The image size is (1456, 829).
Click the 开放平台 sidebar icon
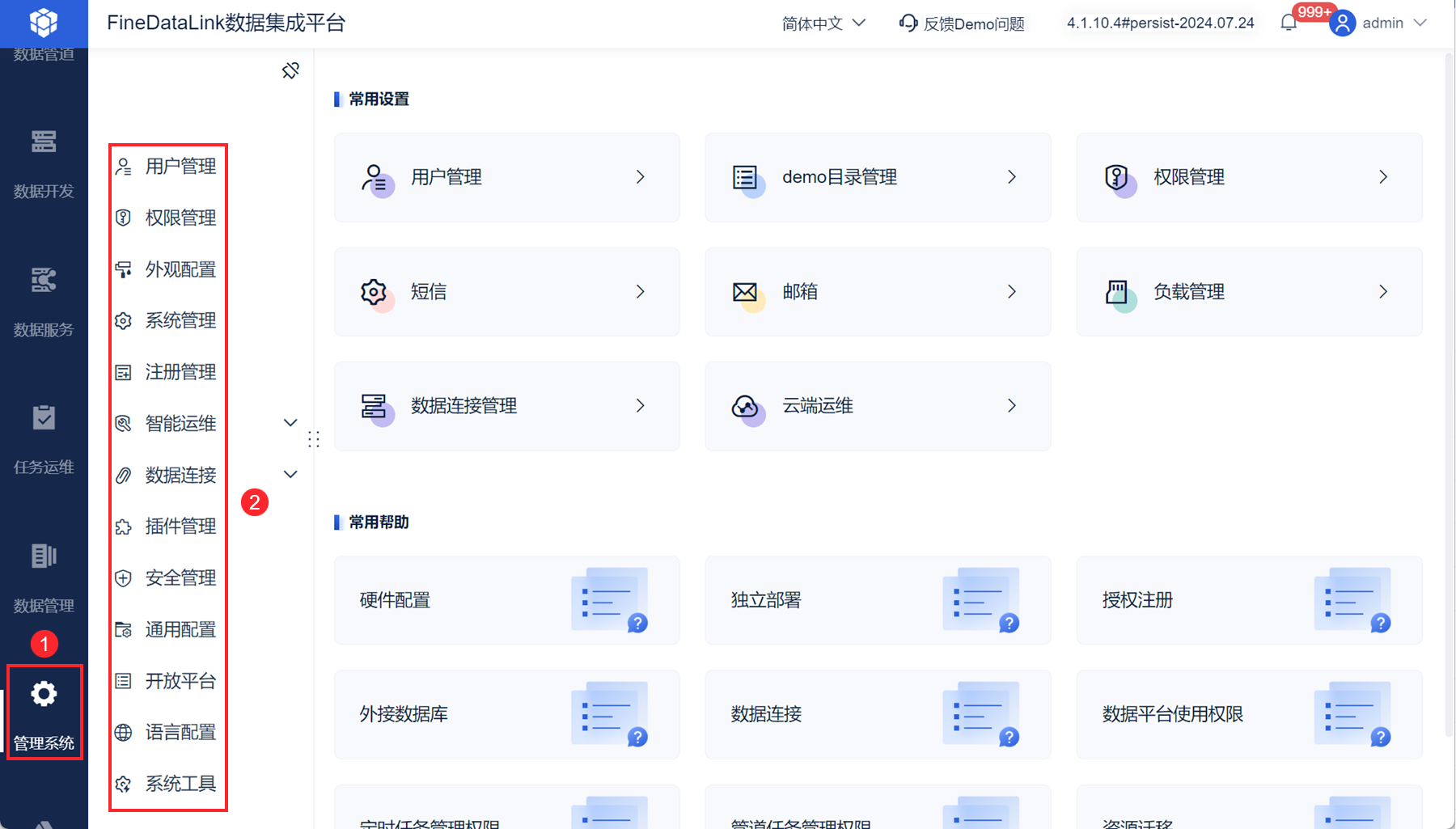tap(123, 681)
